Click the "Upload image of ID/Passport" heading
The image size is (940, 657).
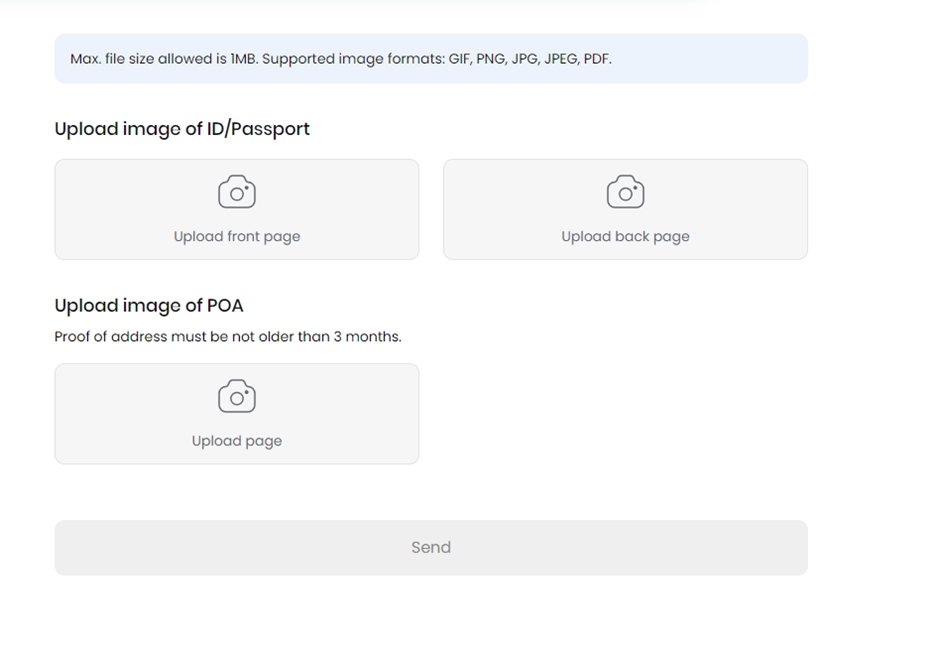[x=182, y=129]
